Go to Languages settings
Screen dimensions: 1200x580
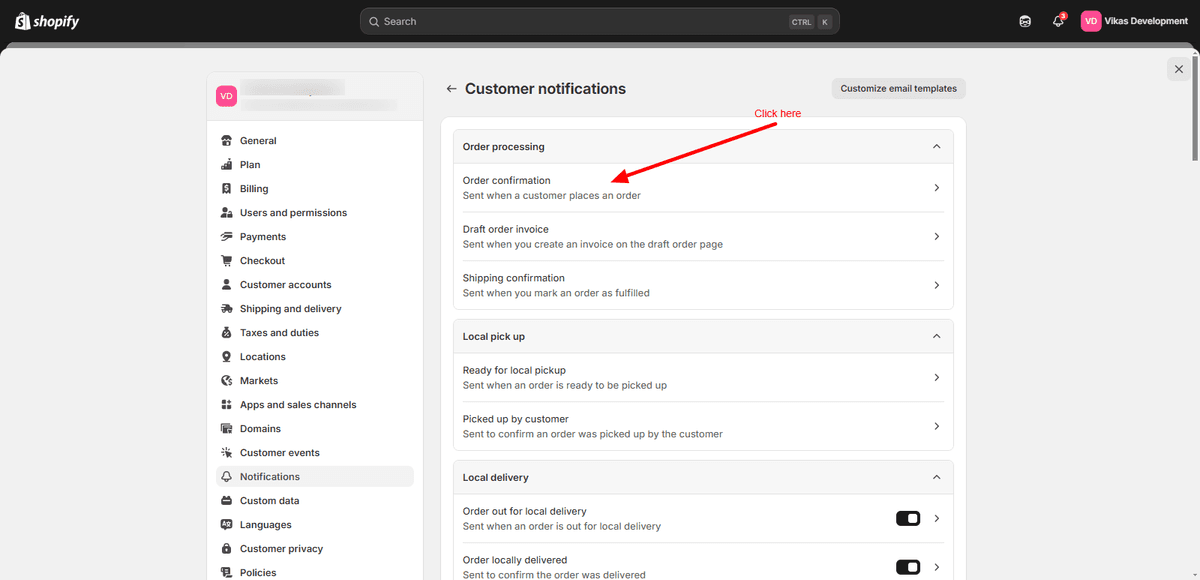coord(315,525)
